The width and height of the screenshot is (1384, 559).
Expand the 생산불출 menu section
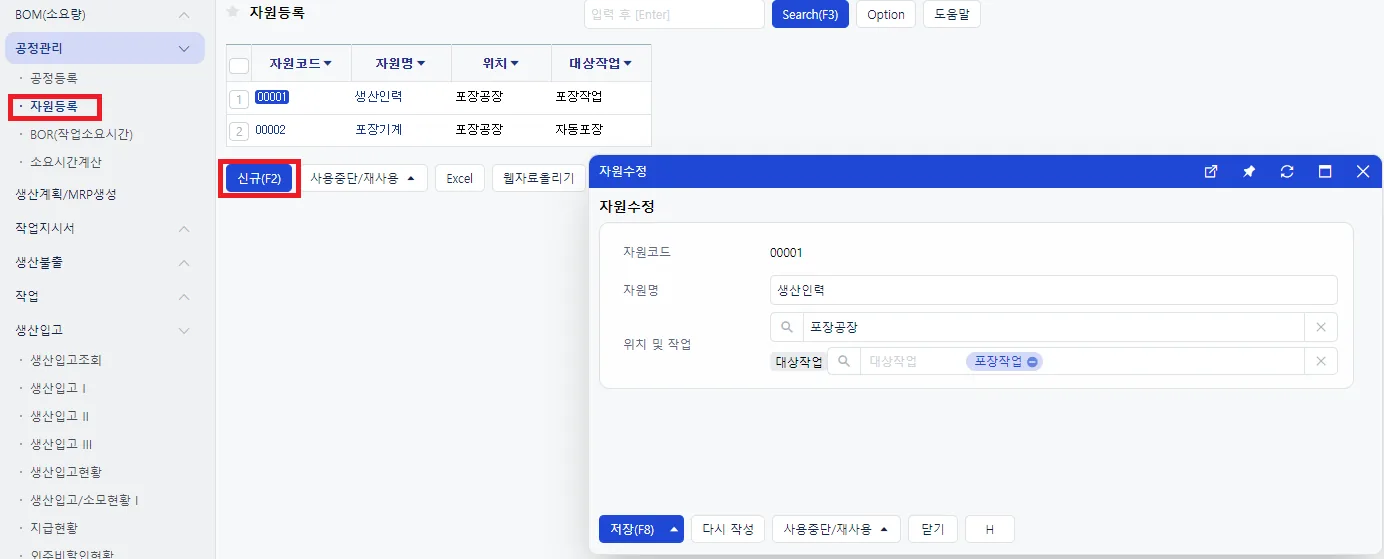[x=184, y=263]
